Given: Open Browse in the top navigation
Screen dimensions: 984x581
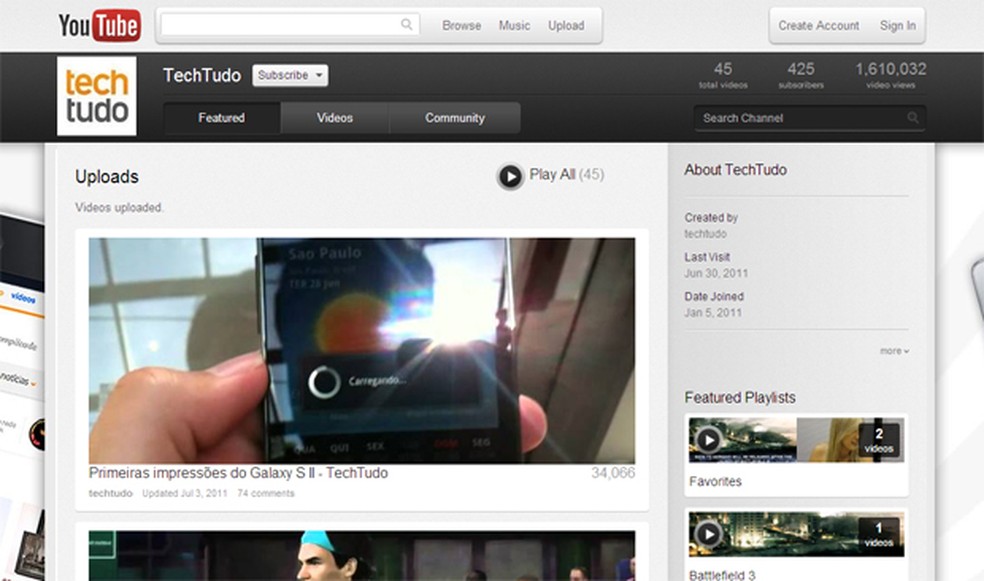Looking at the screenshot, I should 461,26.
